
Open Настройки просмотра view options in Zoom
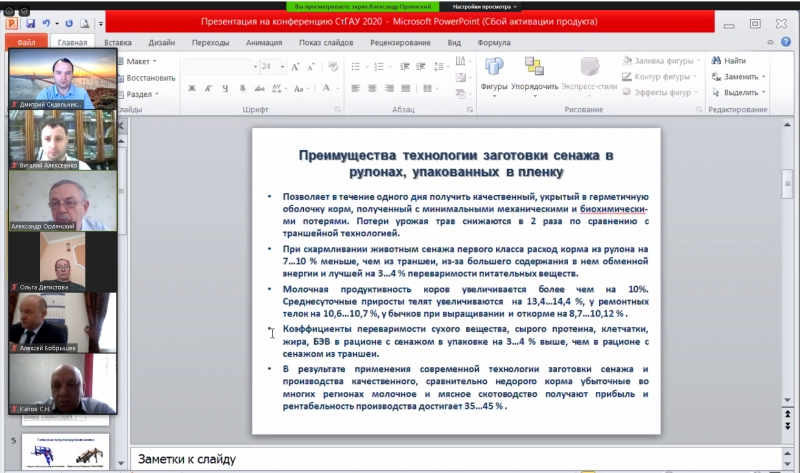pos(484,7)
